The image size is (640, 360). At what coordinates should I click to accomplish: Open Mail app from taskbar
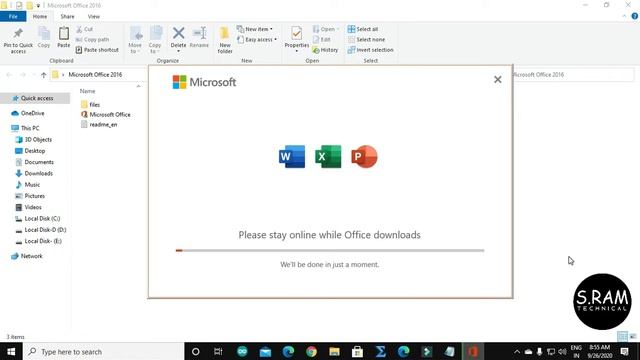[265, 351]
